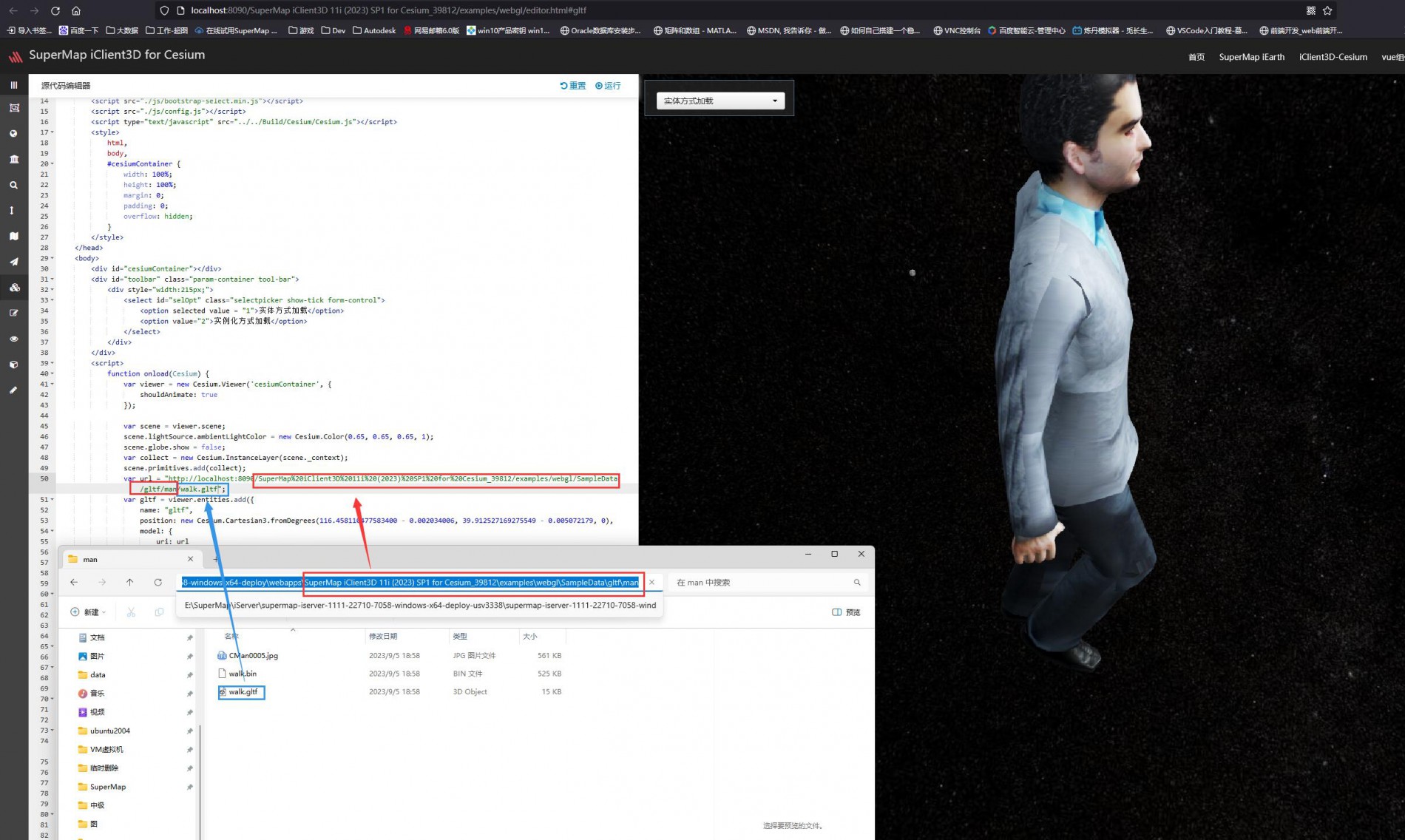
Task: Collapse code fold arrow at line 51
Action: (x=52, y=500)
